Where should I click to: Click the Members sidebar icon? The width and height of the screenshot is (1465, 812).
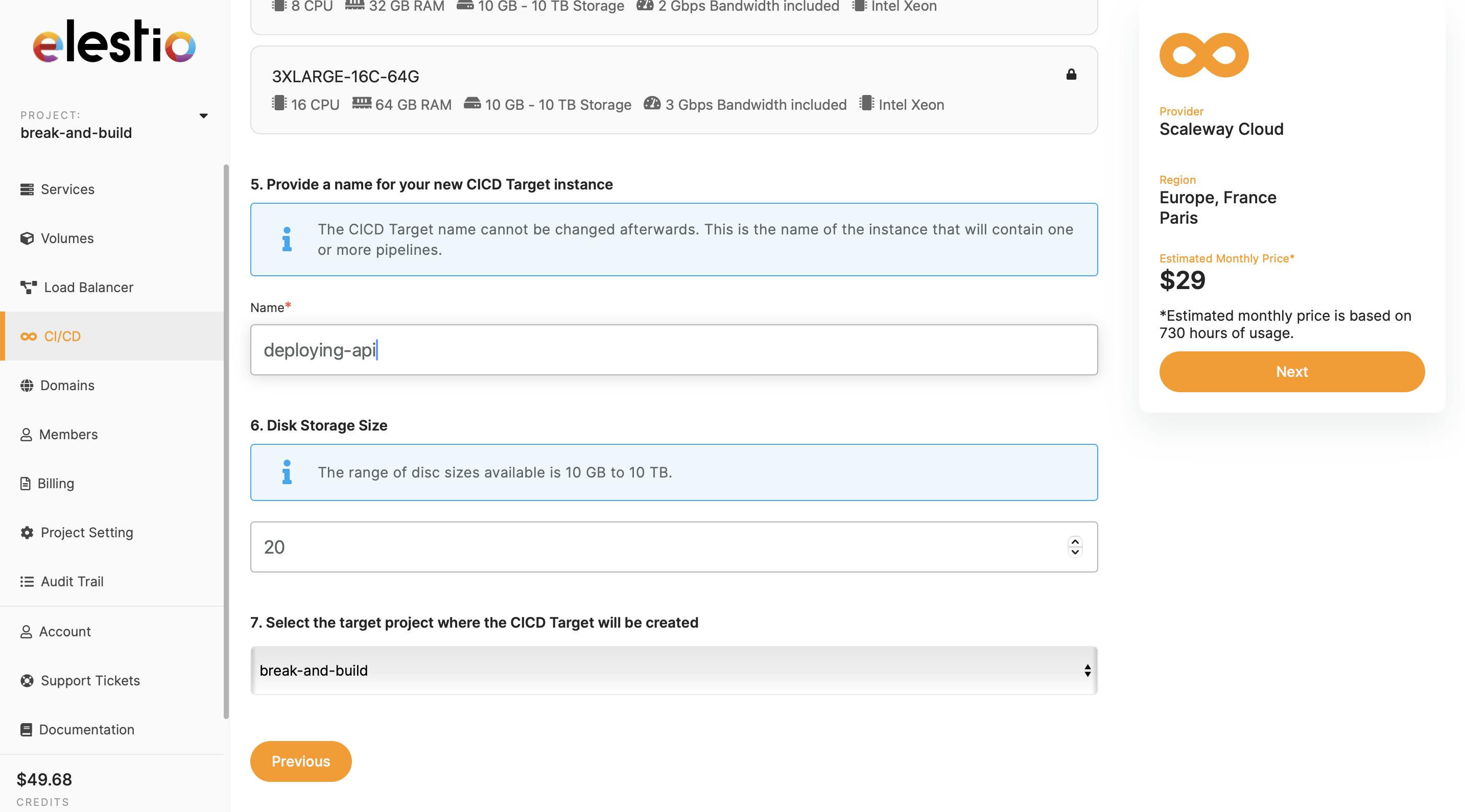[x=26, y=435]
